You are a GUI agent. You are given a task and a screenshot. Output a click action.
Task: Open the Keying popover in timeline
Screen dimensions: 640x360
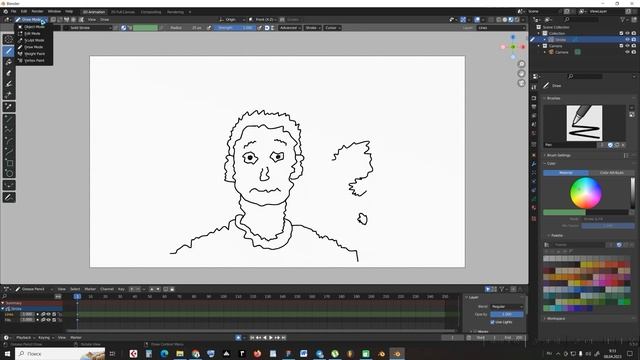click(45, 338)
